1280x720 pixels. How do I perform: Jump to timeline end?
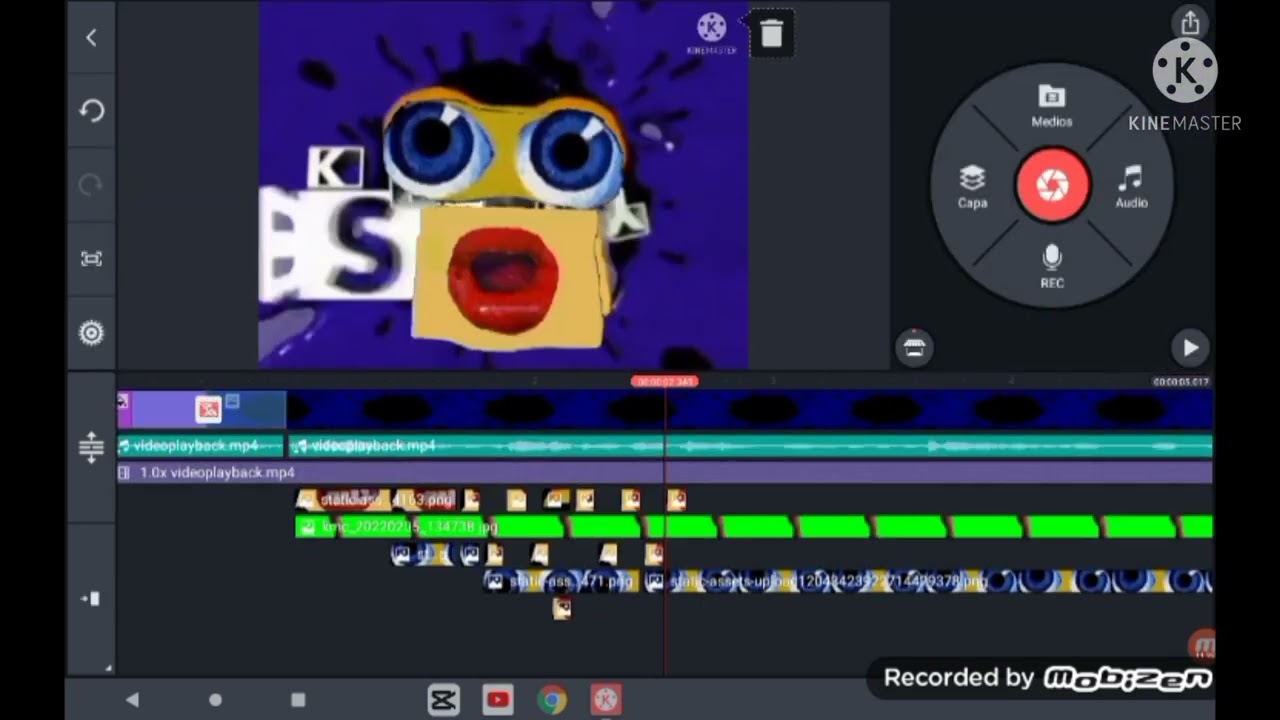point(91,598)
